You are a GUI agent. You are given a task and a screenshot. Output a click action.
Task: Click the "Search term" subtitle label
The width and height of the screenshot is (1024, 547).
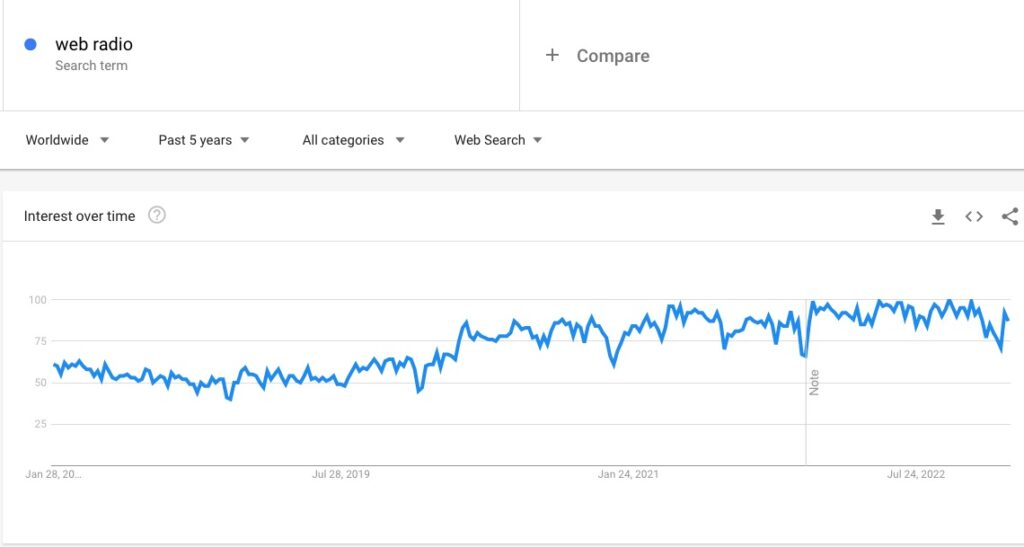[91, 66]
